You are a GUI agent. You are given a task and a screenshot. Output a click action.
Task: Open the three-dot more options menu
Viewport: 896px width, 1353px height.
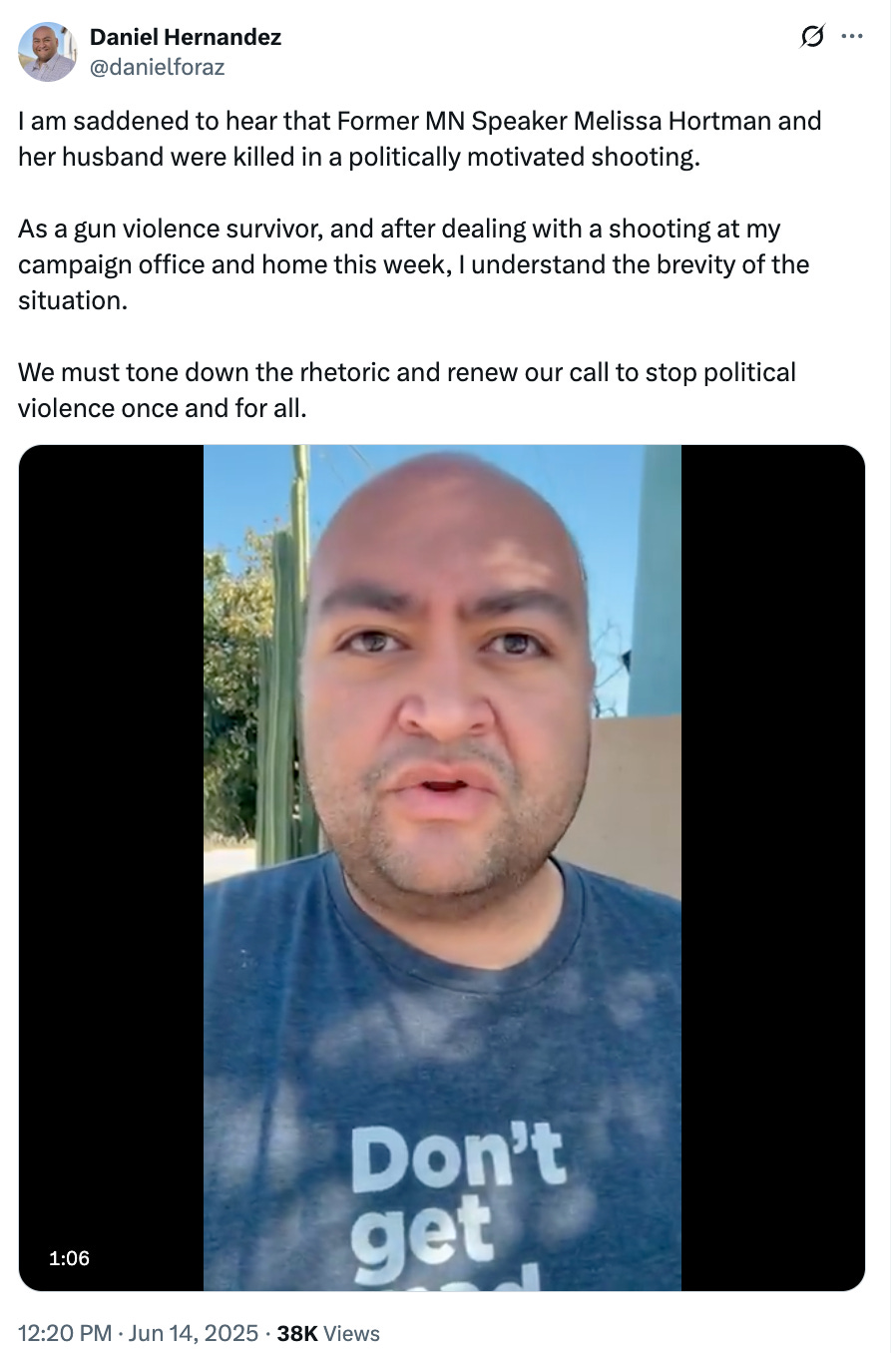[852, 37]
